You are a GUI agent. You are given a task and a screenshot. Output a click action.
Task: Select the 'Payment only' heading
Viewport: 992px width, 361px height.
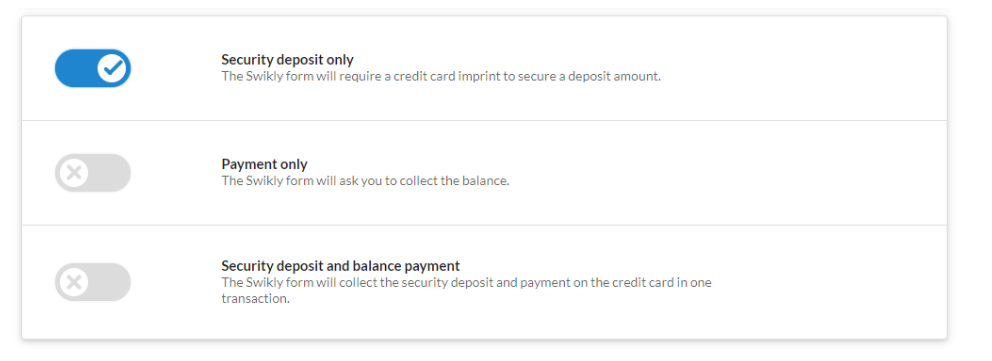click(264, 164)
